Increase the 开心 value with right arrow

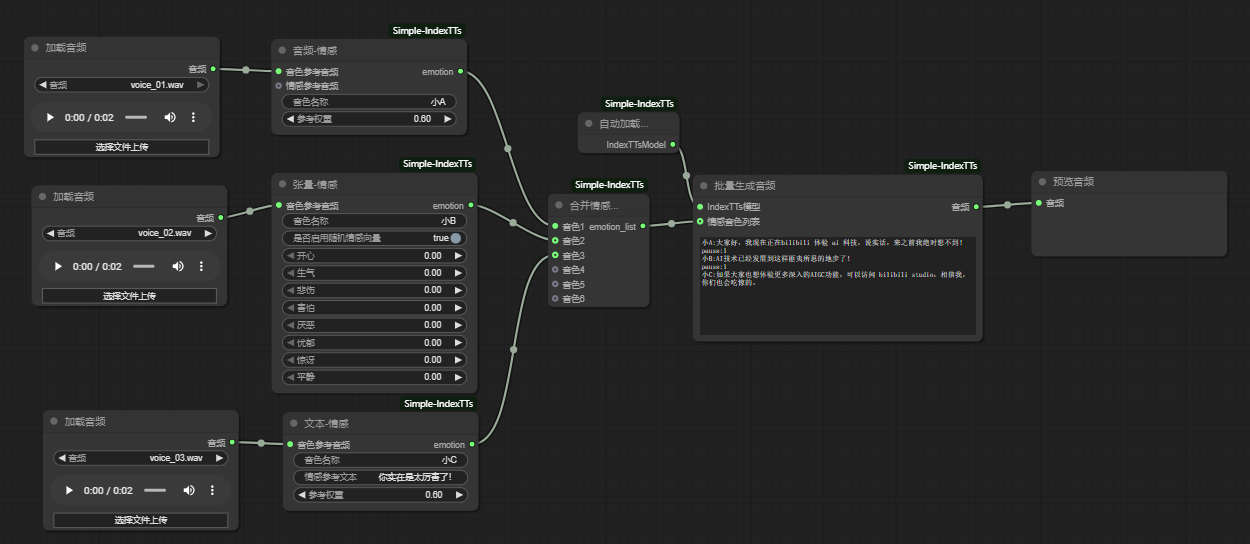[x=459, y=256]
